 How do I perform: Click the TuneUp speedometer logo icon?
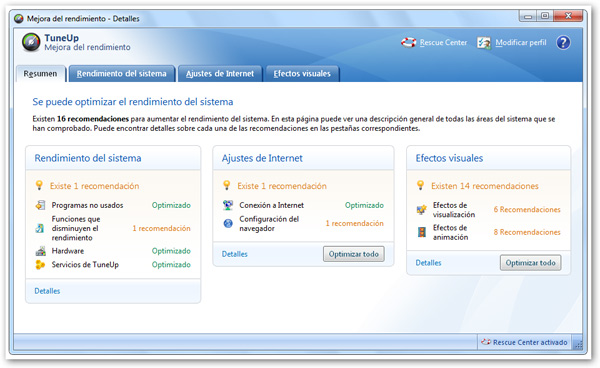point(31,42)
